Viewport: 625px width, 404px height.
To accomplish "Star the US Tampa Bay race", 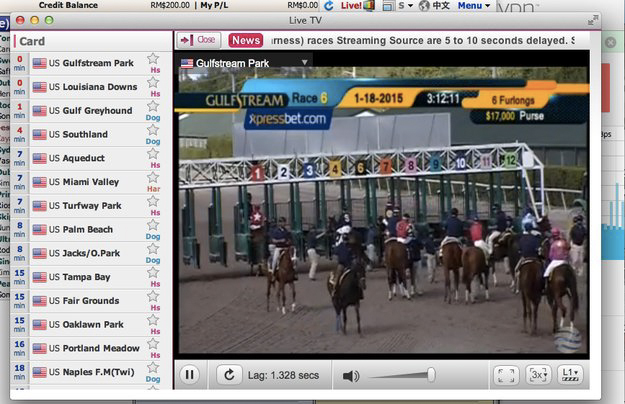I will click(x=153, y=273).
